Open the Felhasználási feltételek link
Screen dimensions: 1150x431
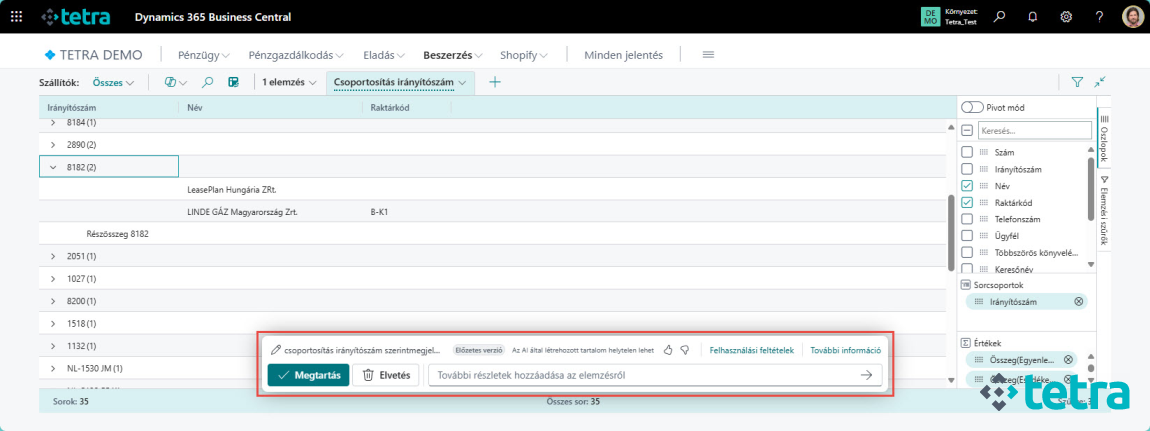coord(751,350)
